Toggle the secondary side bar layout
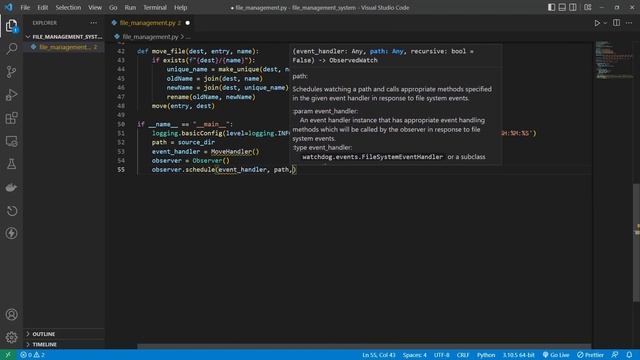Viewport: 640px width, 360px height. (573, 7)
